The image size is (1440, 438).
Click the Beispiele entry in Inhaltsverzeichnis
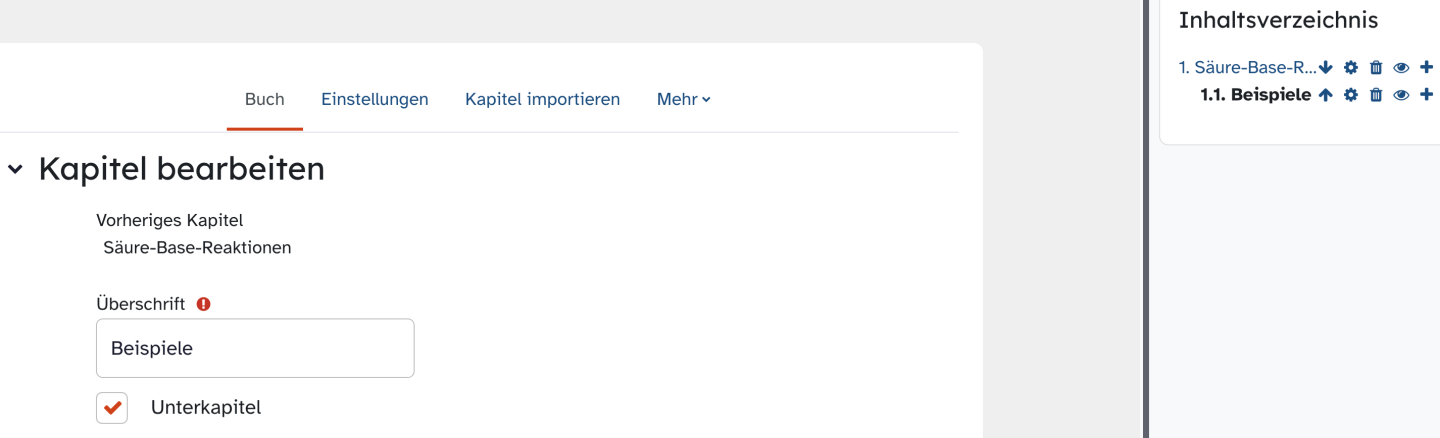coord(1255,95)
